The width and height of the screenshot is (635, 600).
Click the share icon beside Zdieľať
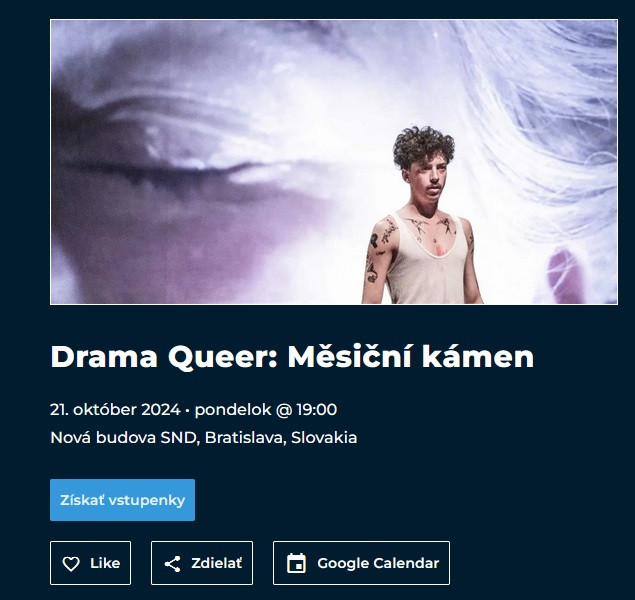[x=173, y=564]
